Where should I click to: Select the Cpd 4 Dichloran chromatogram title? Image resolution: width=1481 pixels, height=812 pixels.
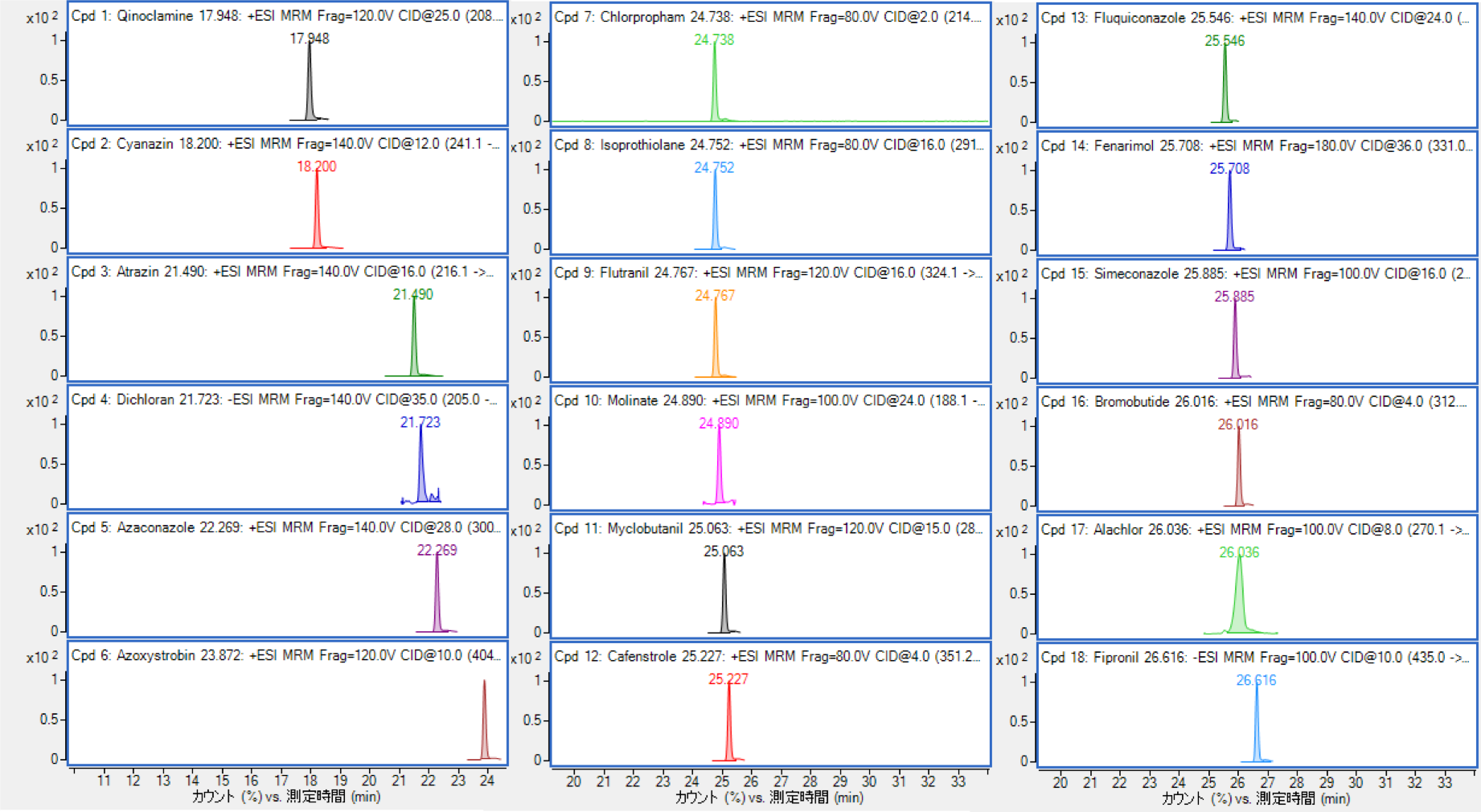(285, 399)
